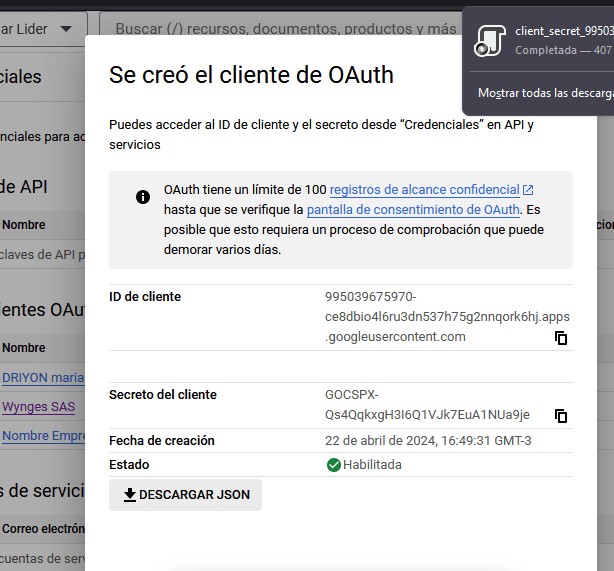Click the creation date value
614x571 pixels.
click(428, 441)
